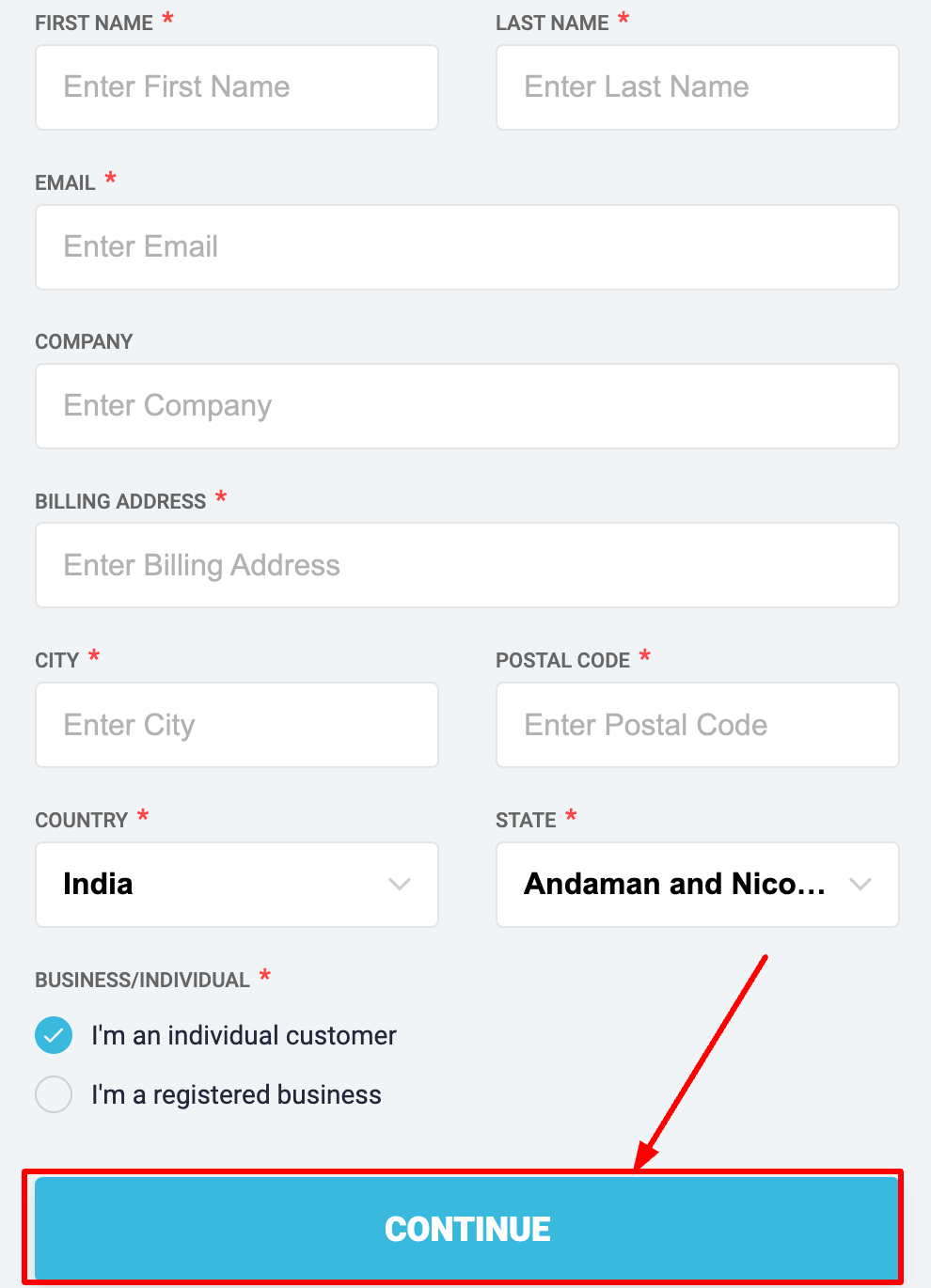The width and height of the screenshot is (931, 1288).
Task: Focus the Enter Last Name text box
Action: tap(697, 87)
